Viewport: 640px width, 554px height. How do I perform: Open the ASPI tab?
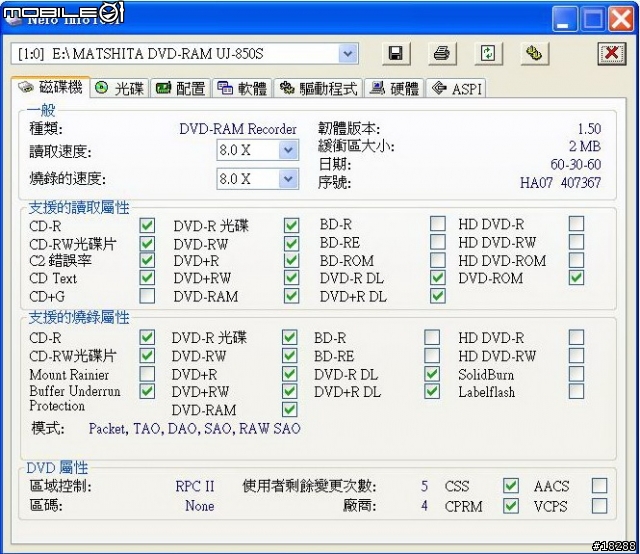click(x=456, y=88)
